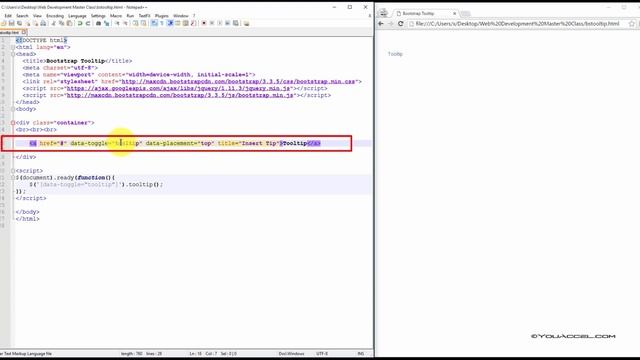This screenshot has width=640, height=360.
Task: Click the Save icon in Notepad++ toolbar
Action: coord(11,23)
